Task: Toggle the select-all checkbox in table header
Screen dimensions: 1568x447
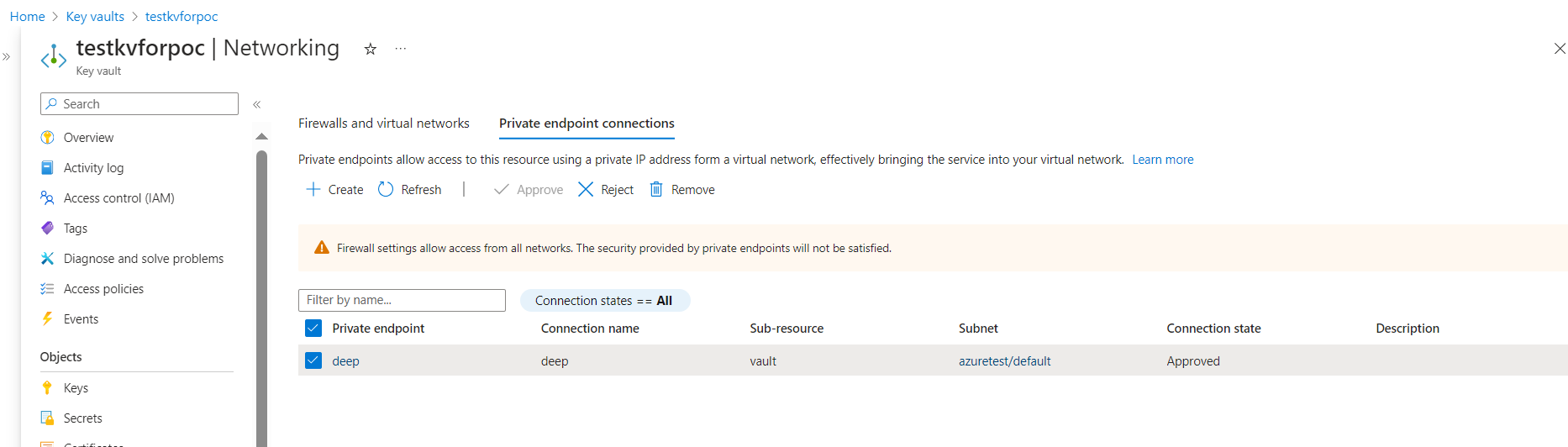Action: (x=313, y=328)
